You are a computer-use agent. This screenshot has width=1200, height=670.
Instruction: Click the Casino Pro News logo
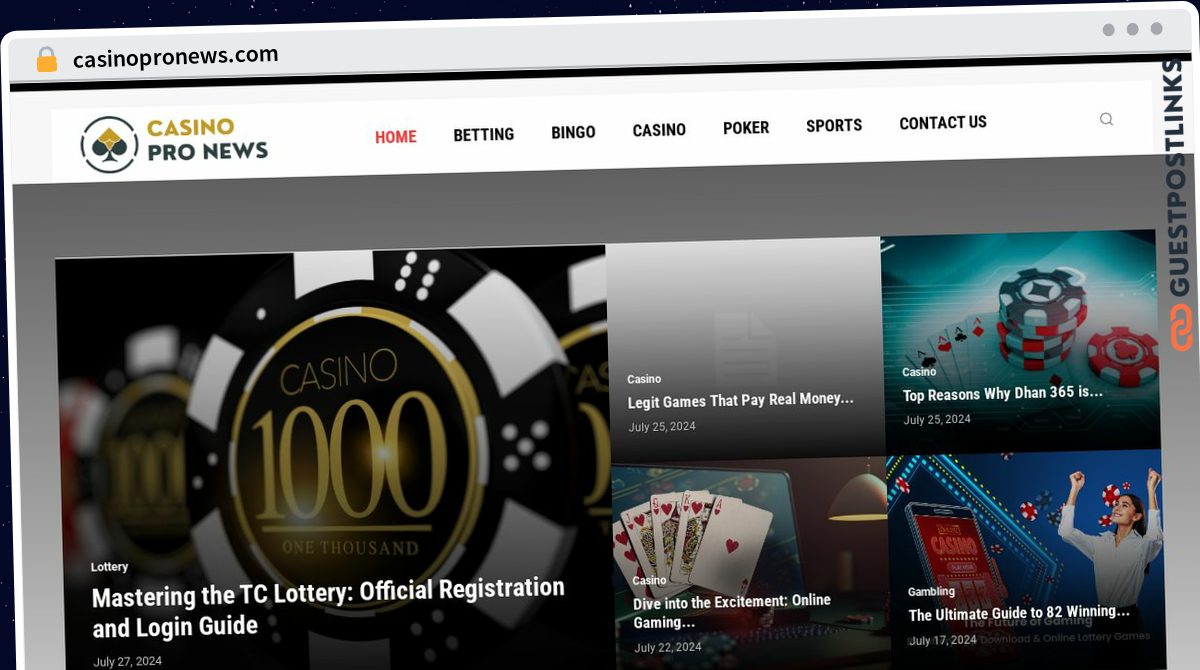click(175, 142)
